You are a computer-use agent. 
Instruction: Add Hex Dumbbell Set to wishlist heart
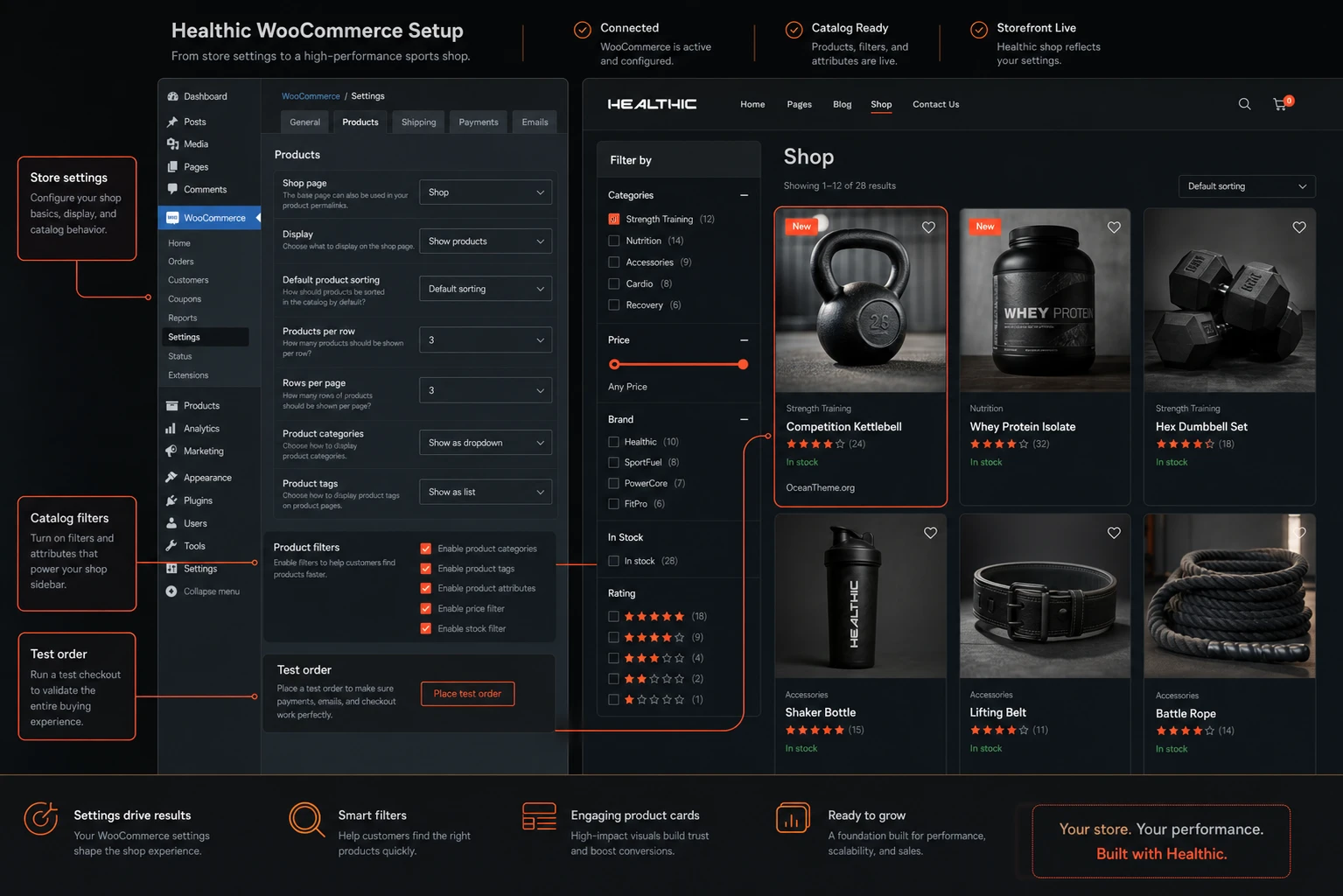[1299, 227]
